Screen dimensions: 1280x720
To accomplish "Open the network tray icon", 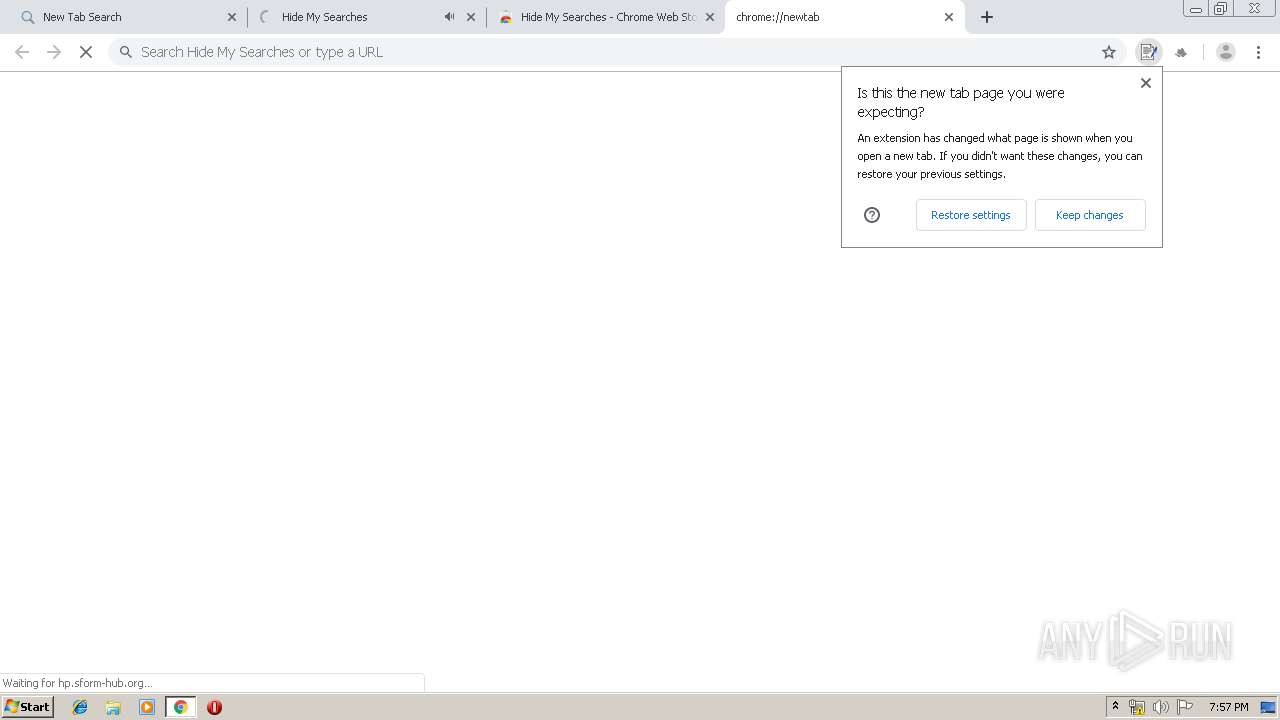I will (x=1137, y=707).
